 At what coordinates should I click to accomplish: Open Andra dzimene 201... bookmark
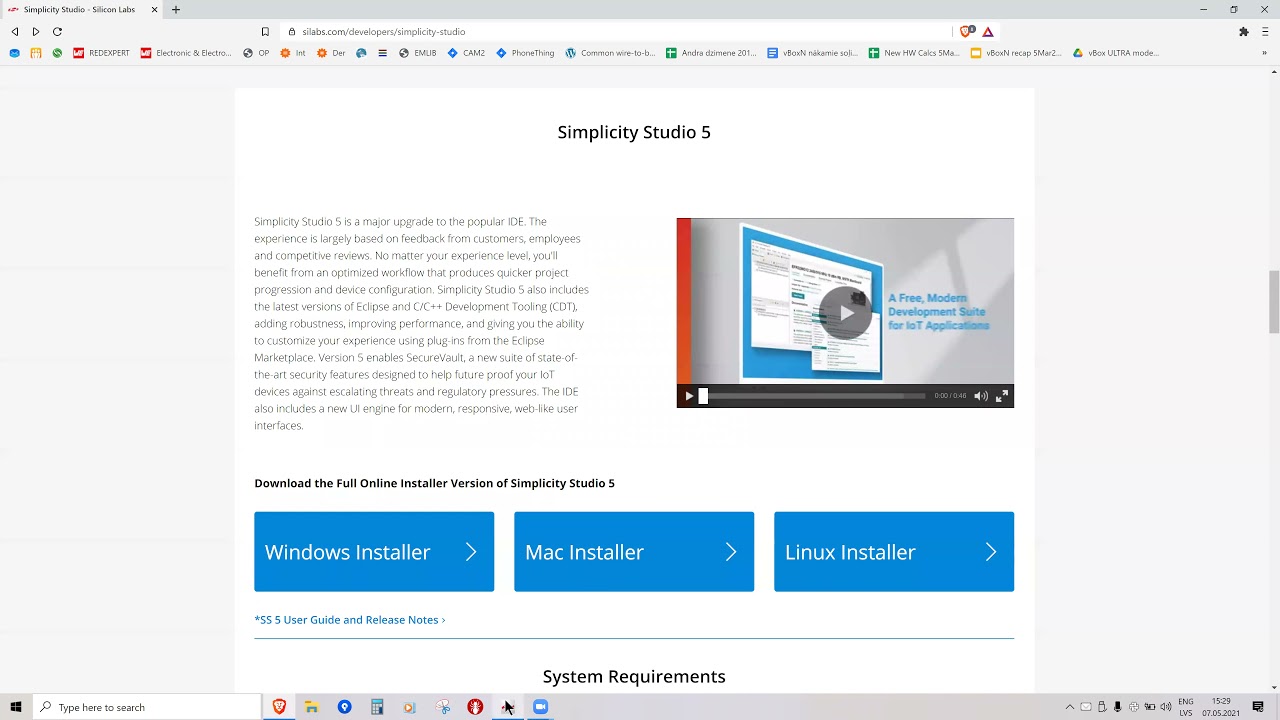[711, 53]
